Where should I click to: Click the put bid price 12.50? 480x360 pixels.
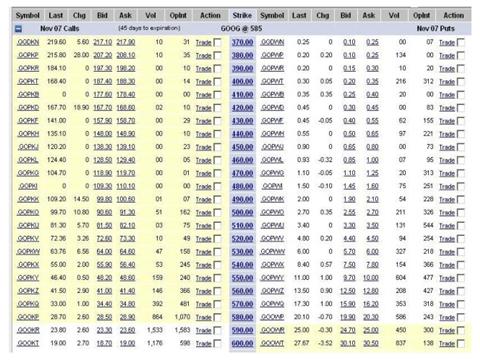coord(348,291)
